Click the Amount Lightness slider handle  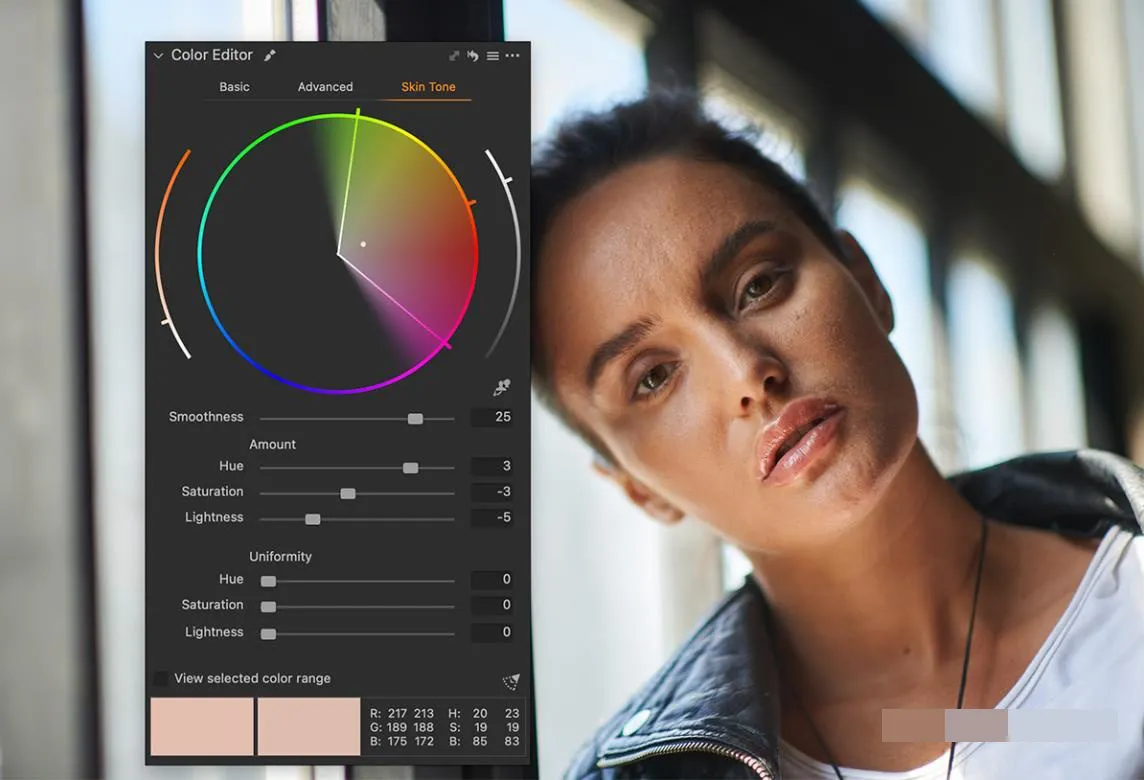pyautogui.click(x=313, y=519)
